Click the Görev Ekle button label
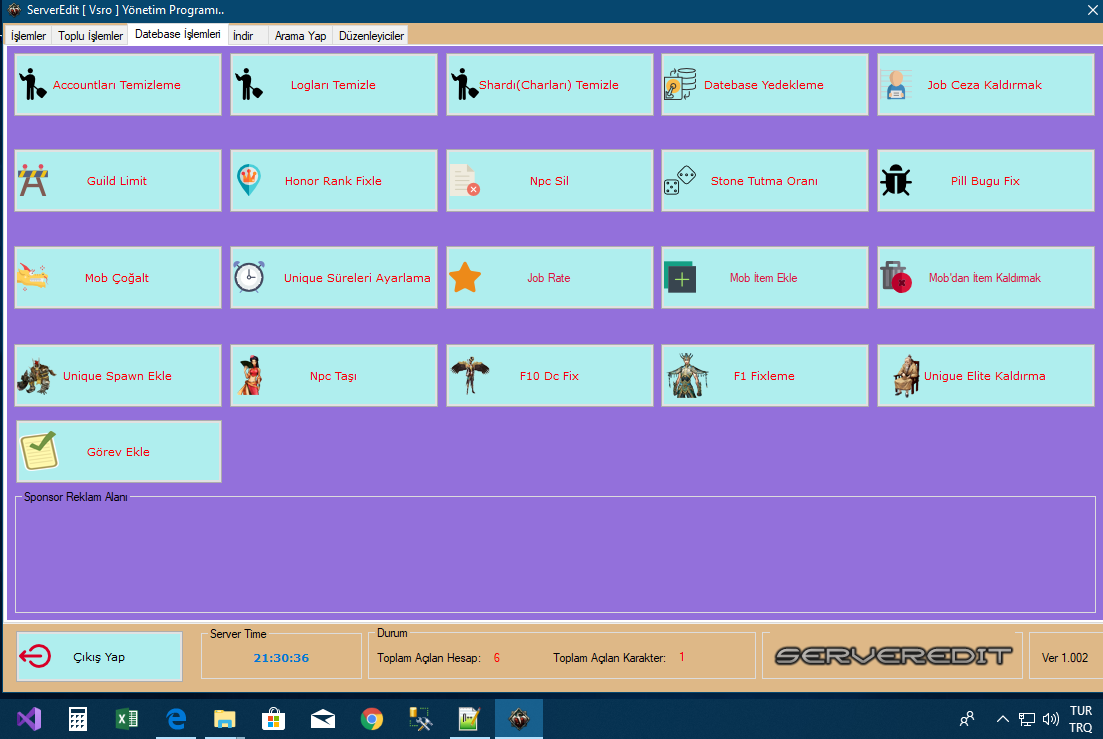This screenshot has width=1103, height=739. coord(118,451)
